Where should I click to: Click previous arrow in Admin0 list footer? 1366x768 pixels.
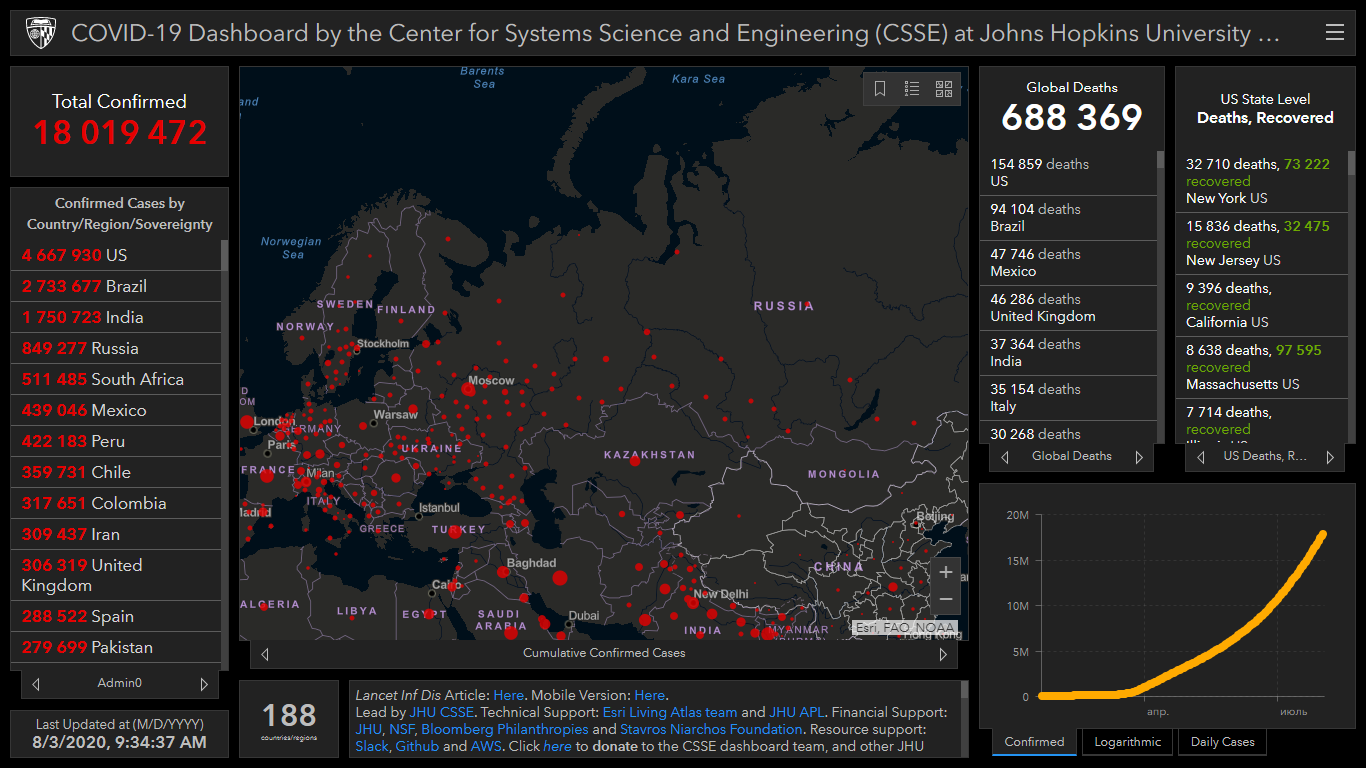(36, 684)
